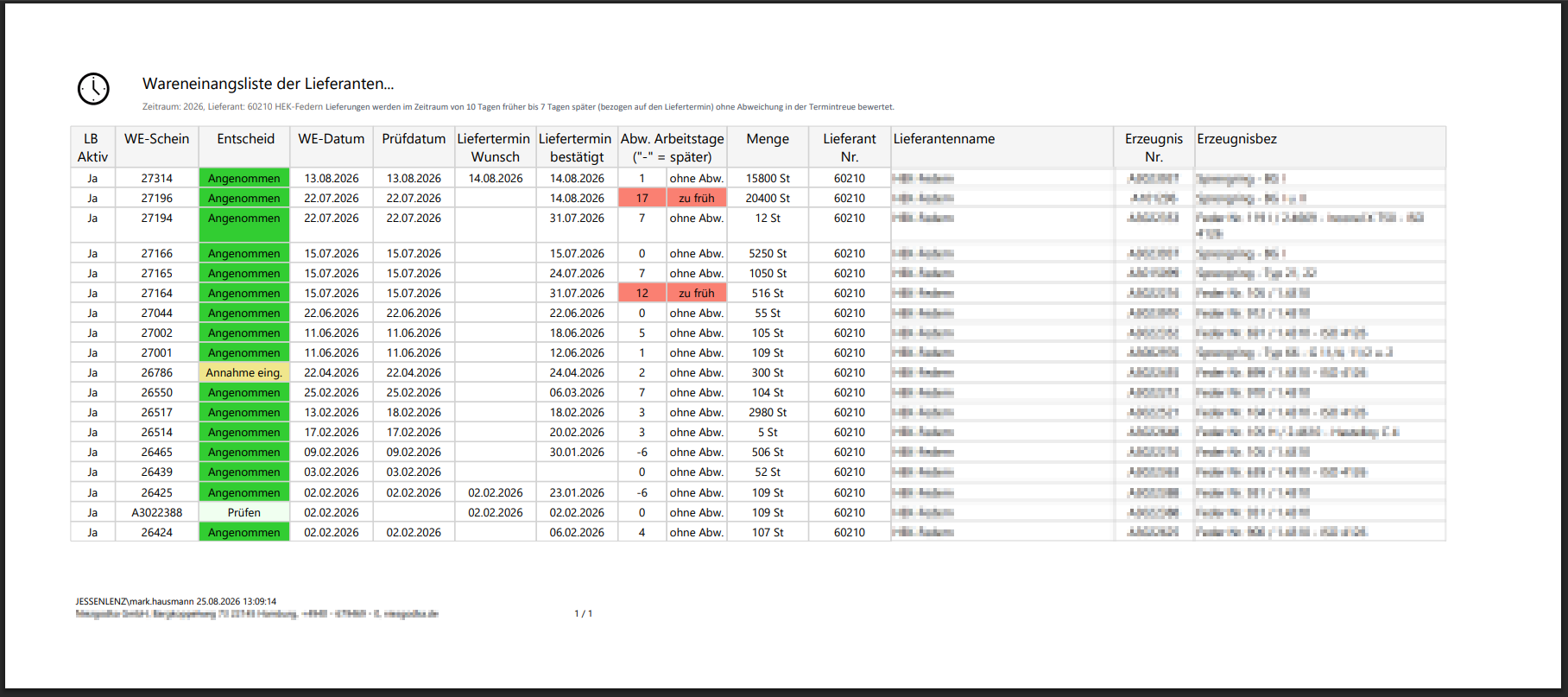Click the red deviation cell showing 12
This screenshot has height=697, width=1568.
(x=642, y=293)
